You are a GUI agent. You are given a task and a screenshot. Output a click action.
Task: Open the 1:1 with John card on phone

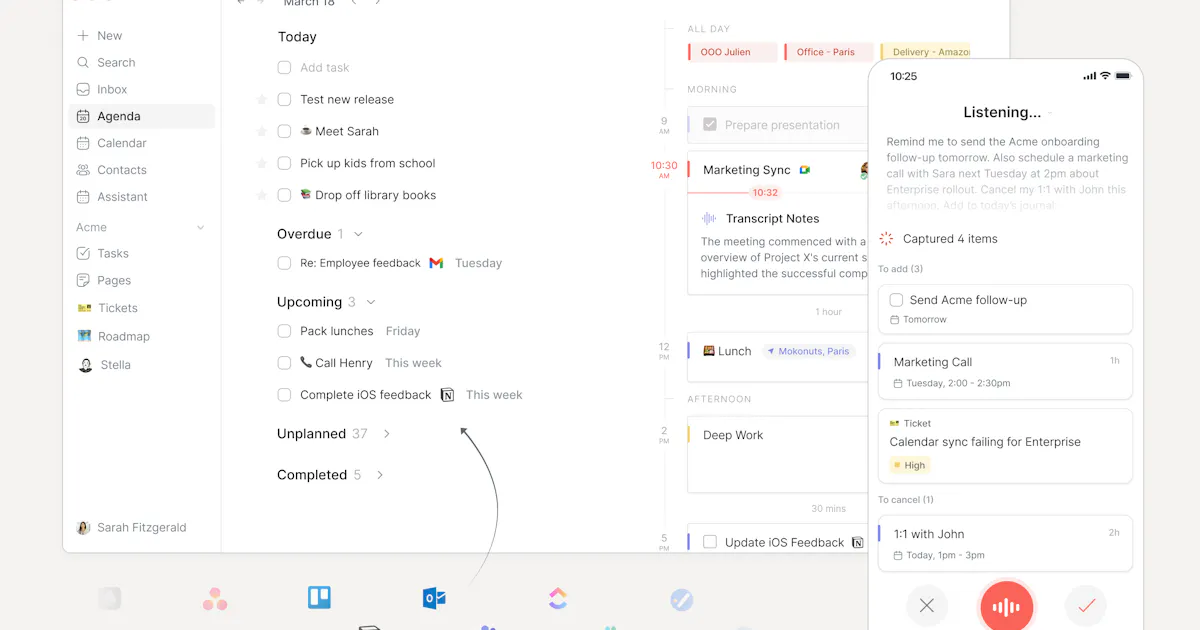click(x=1005, y=544)
